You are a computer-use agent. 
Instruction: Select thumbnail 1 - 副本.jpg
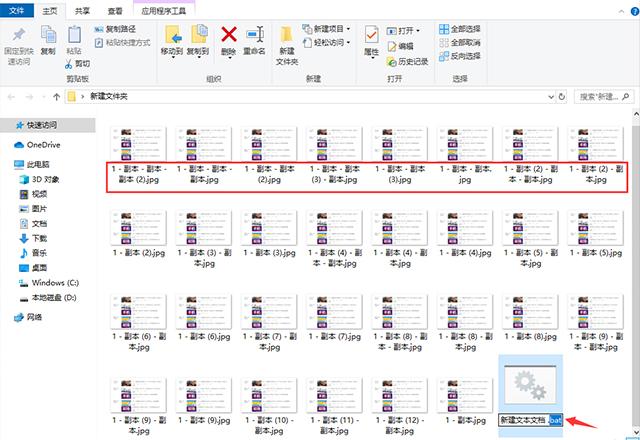click(x=465, y=396)
